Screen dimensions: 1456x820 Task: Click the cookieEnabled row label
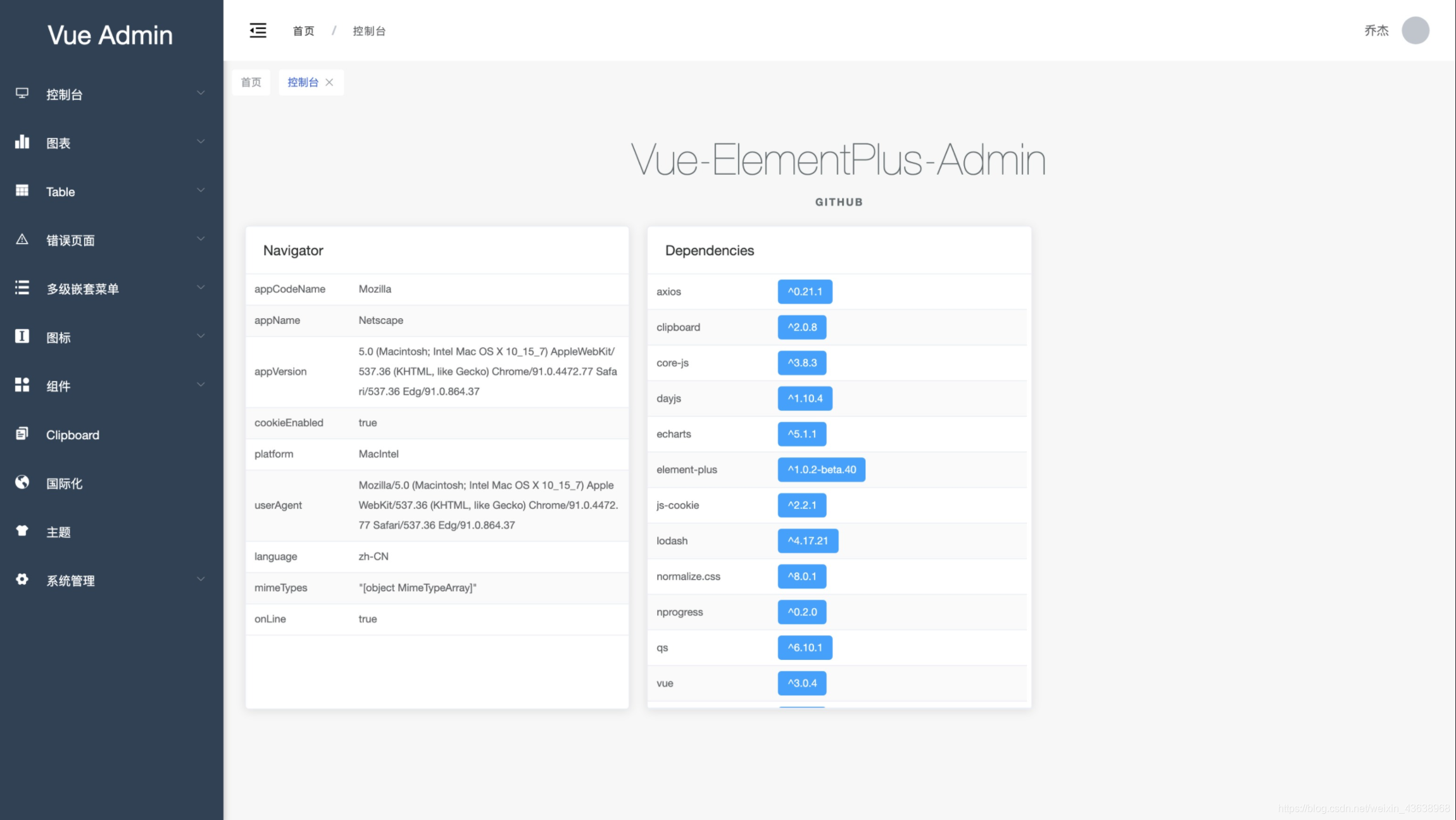[x=289, y=423]
